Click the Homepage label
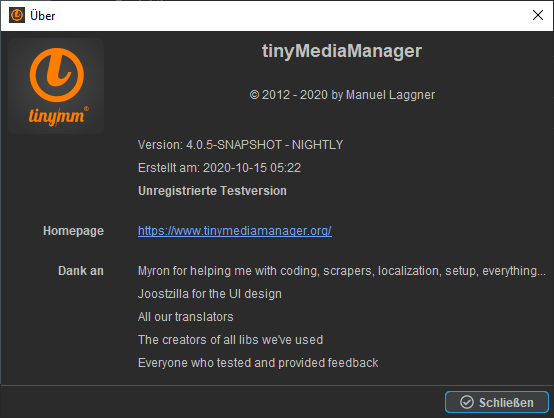554x418 pixels. (x=73, y=231)
